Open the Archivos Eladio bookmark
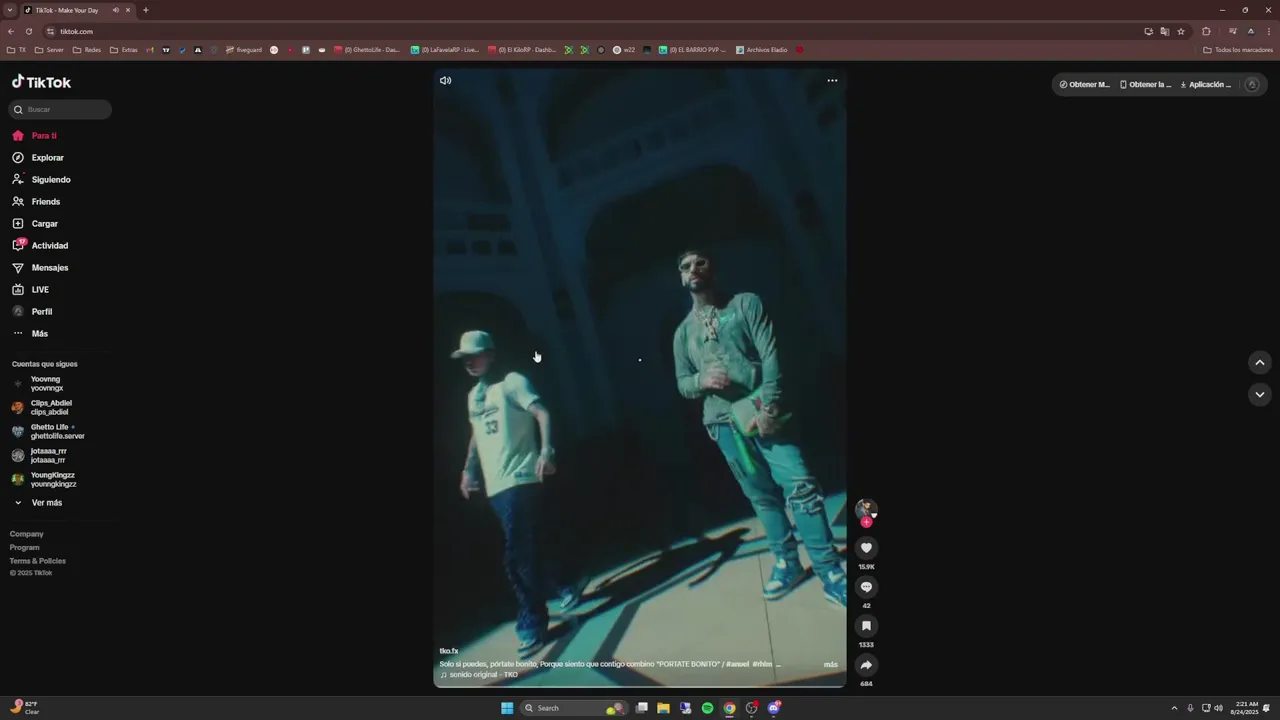This screenshot has height=720, width=1280. (x=762, y=50)
